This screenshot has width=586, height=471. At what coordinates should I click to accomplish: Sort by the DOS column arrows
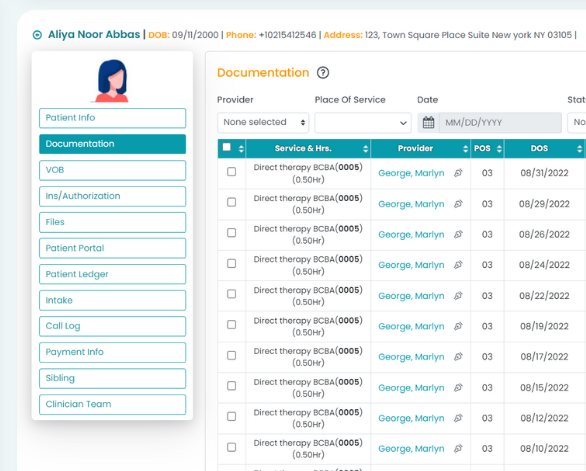[x=579, y=149]
